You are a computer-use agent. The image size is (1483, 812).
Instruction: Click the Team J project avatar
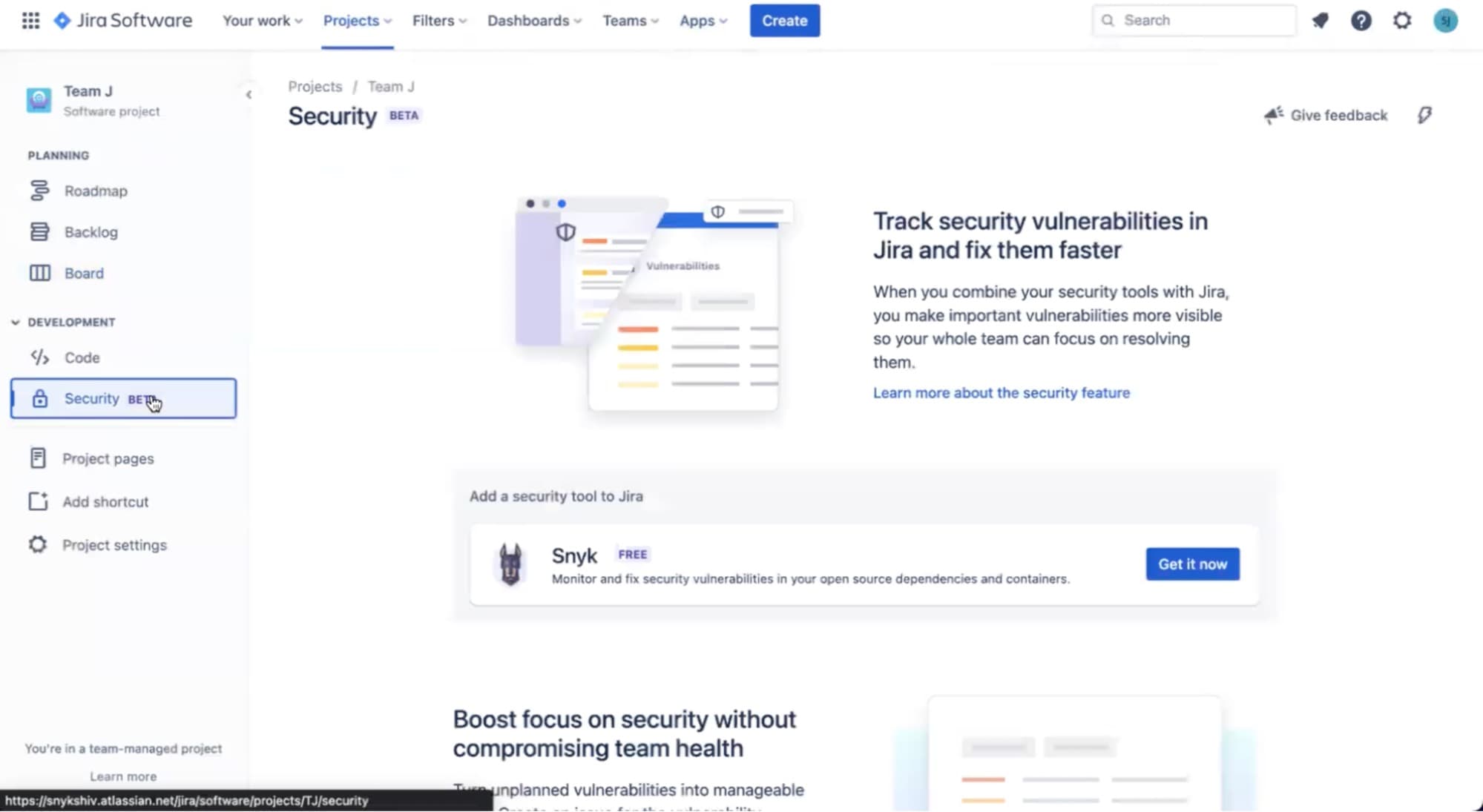tap(39, 99)
